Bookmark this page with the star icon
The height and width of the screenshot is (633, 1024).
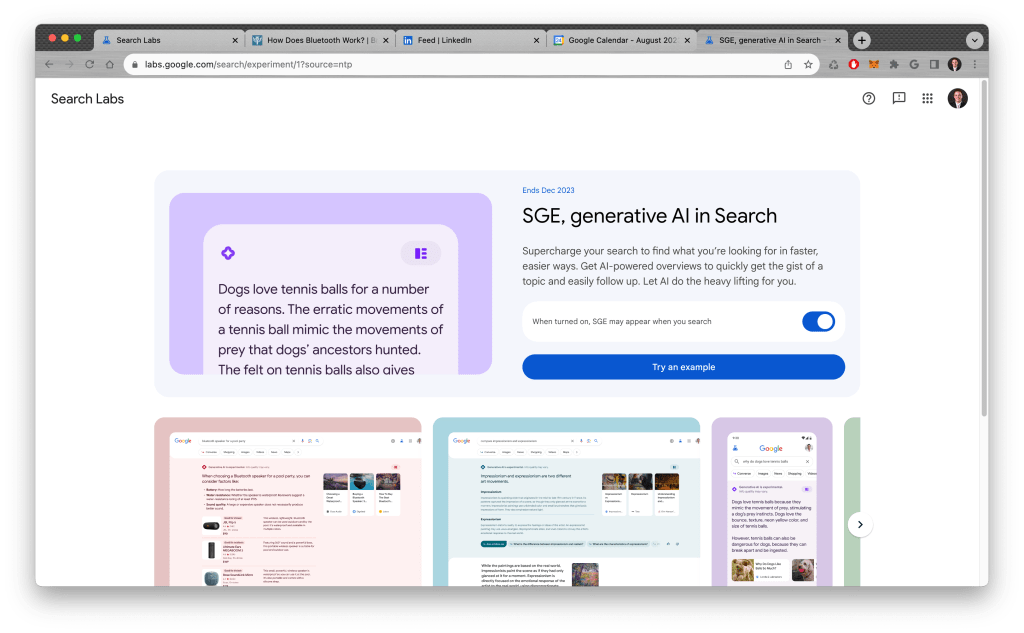(808, 64)
